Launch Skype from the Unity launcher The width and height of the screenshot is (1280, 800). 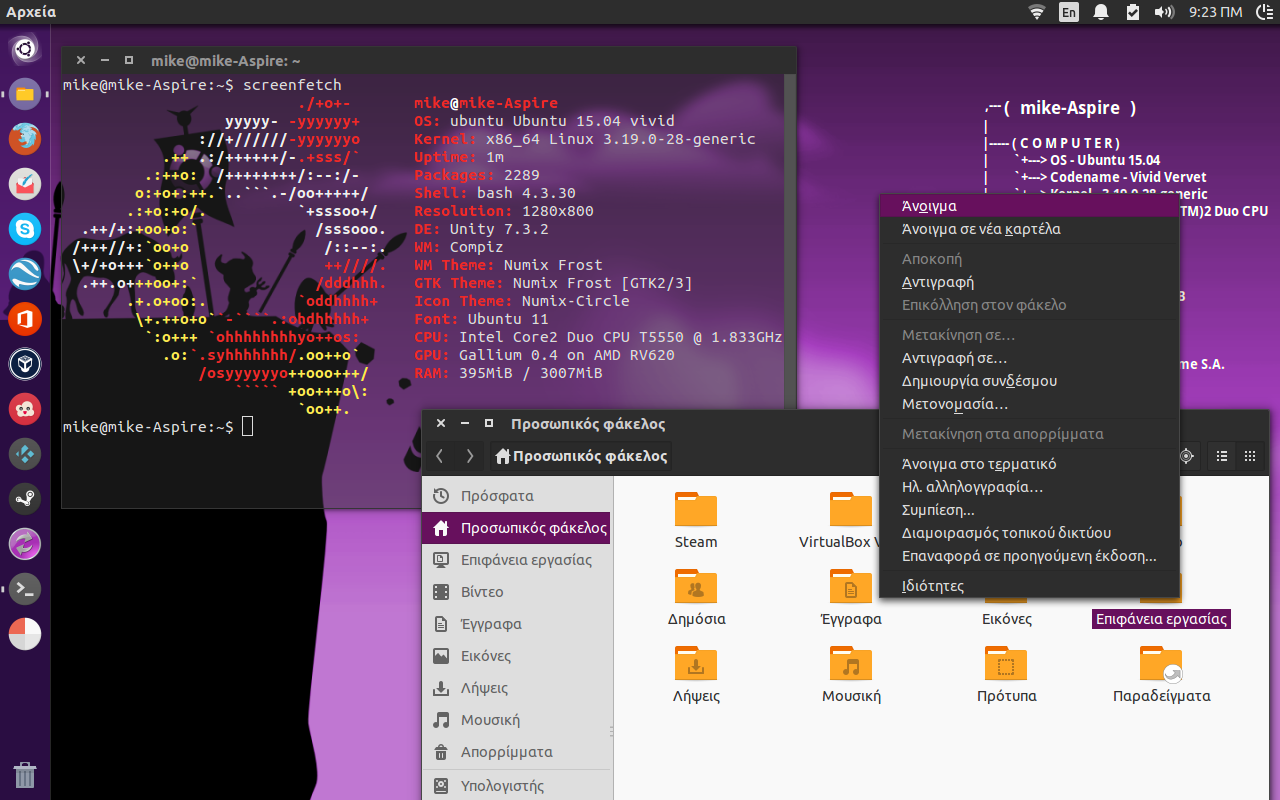[x=25, y=229]
